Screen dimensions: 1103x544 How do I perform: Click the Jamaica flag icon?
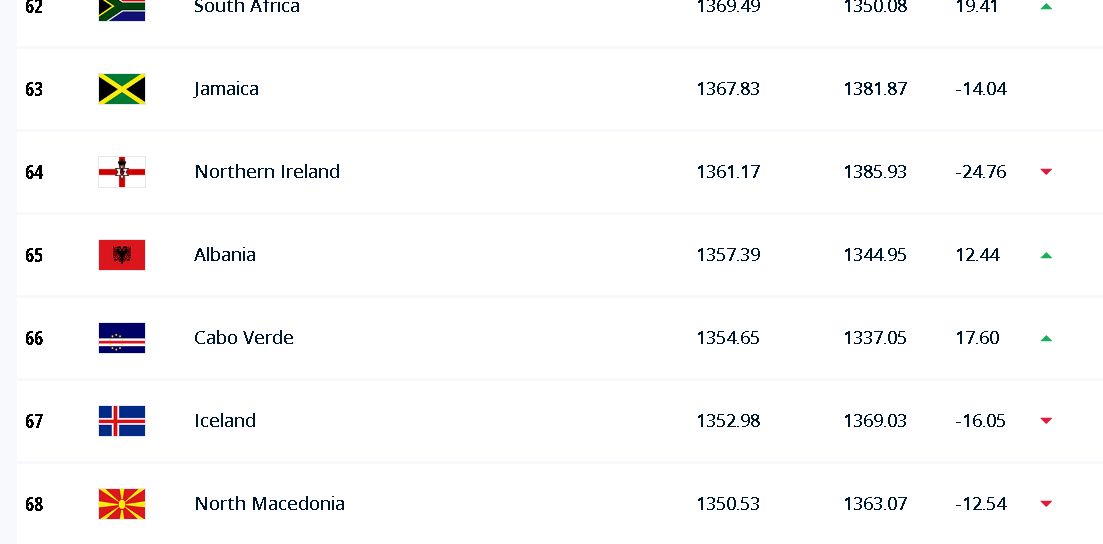pos(122,89)
